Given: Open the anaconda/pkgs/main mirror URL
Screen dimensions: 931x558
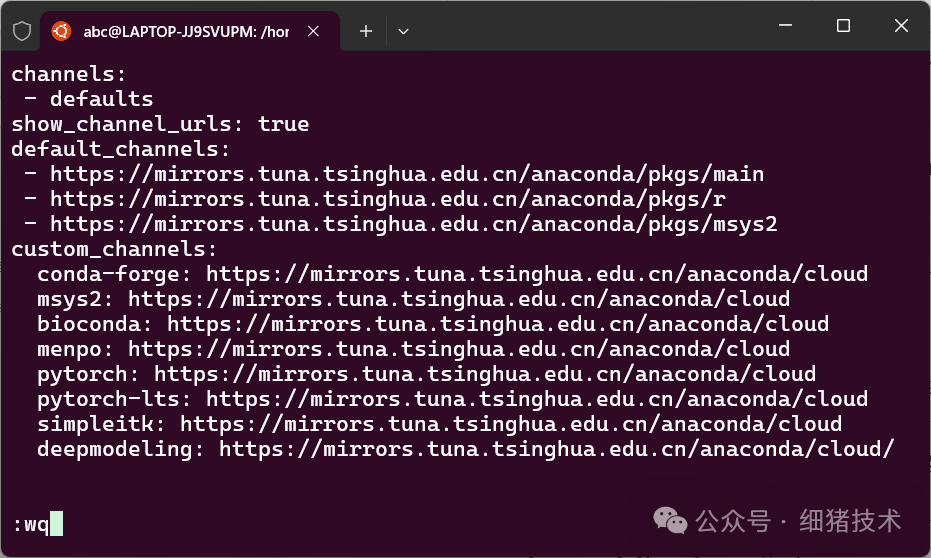Looking at the screenshot, I should pyautogui.click(x=407, y=174).
